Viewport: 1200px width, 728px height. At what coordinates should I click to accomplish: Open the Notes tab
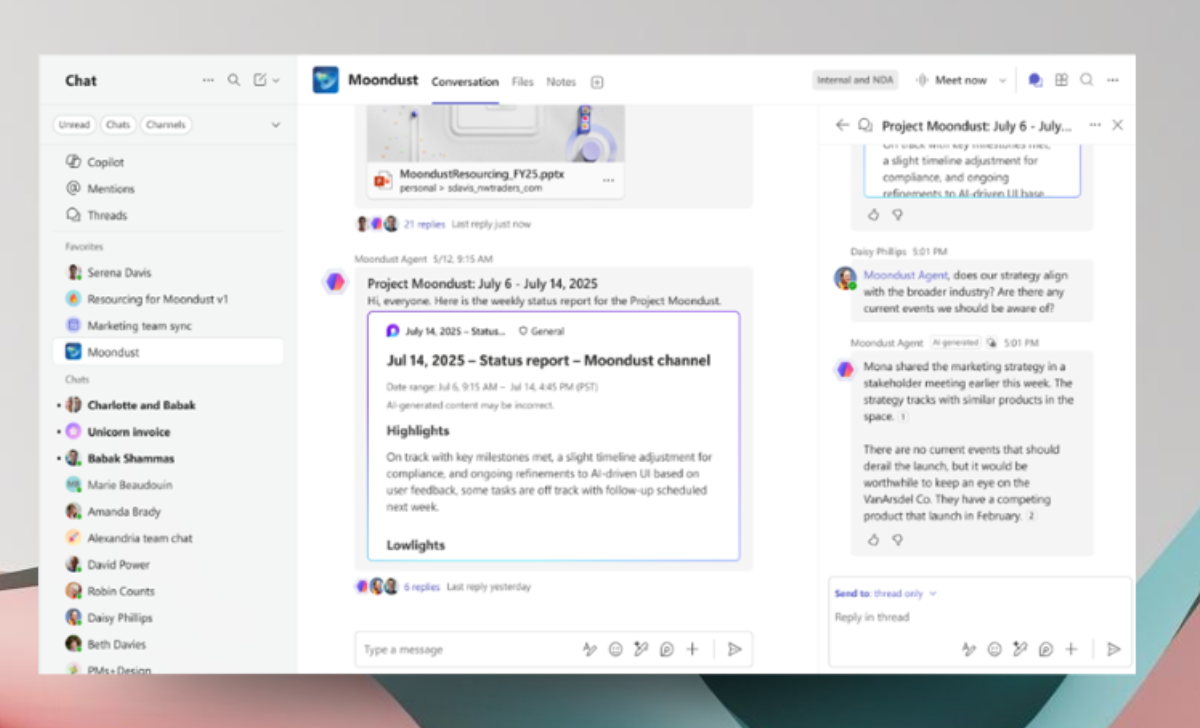561,83
